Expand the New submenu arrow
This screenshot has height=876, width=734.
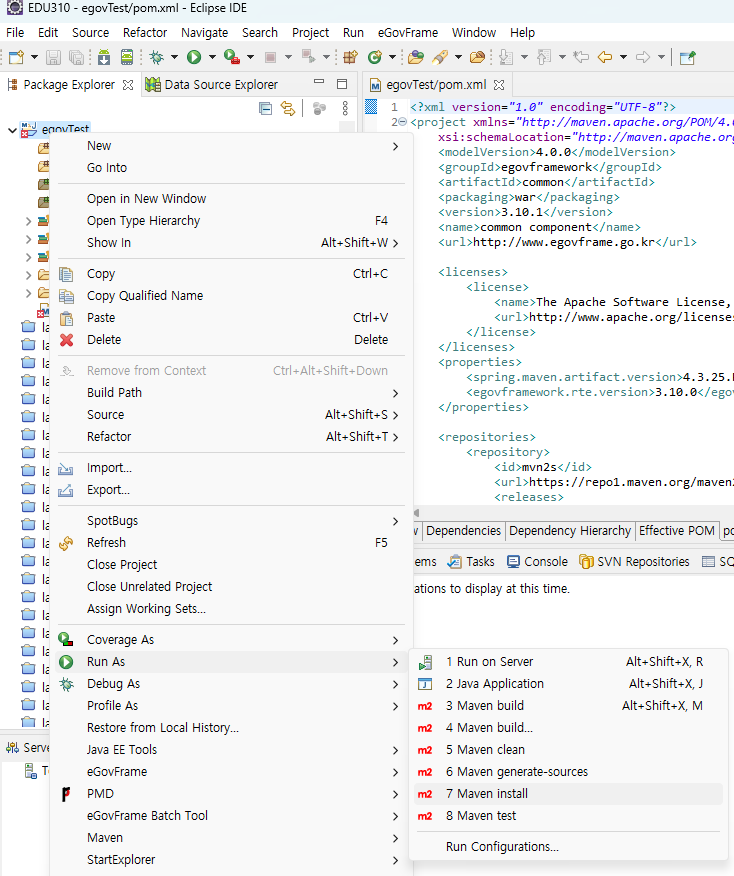(395, 146)
